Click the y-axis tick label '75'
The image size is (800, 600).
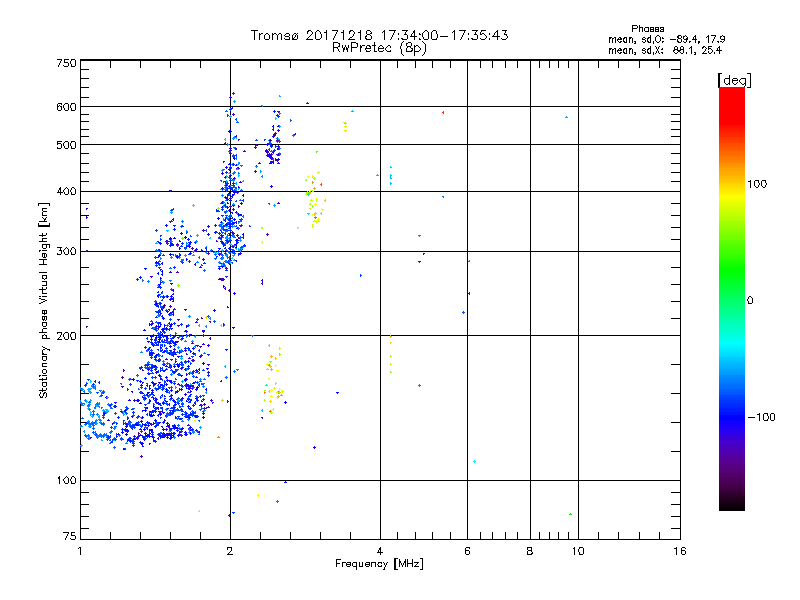(70, 536)
